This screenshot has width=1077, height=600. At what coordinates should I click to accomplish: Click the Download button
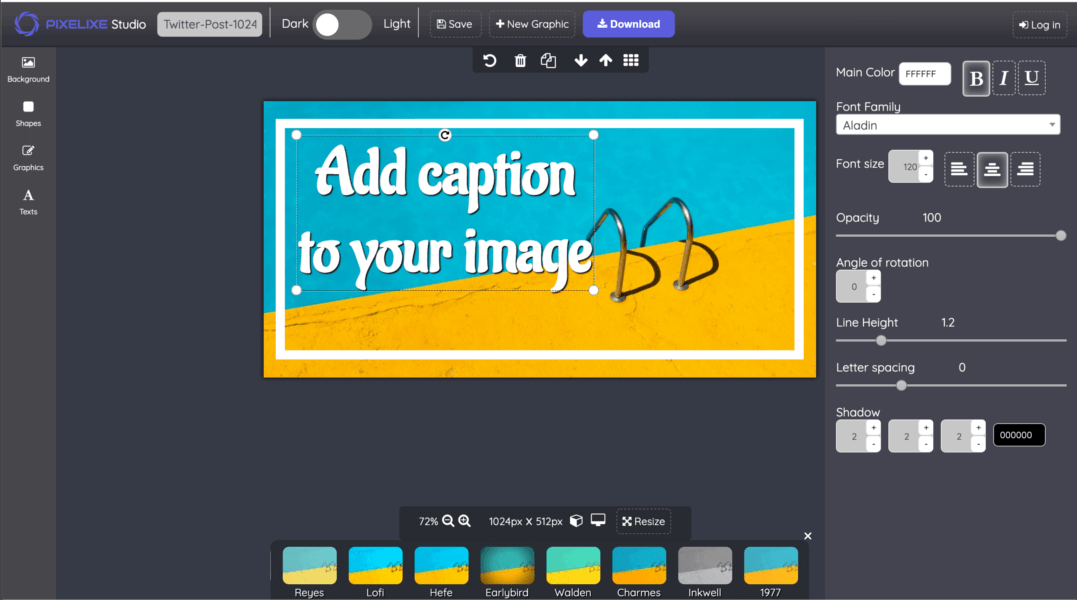pos(628,25)
